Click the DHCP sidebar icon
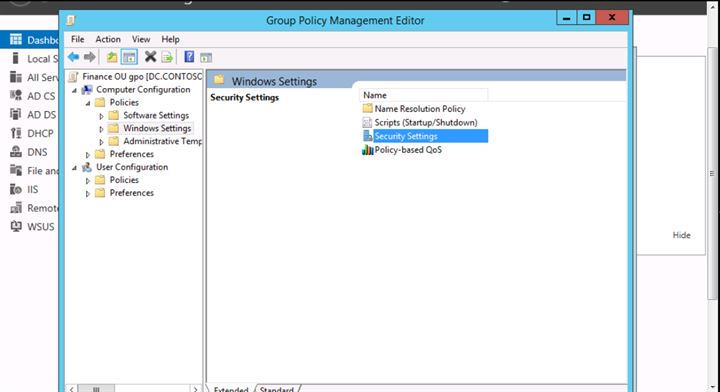The image size is (720, 392). point(16,133)
